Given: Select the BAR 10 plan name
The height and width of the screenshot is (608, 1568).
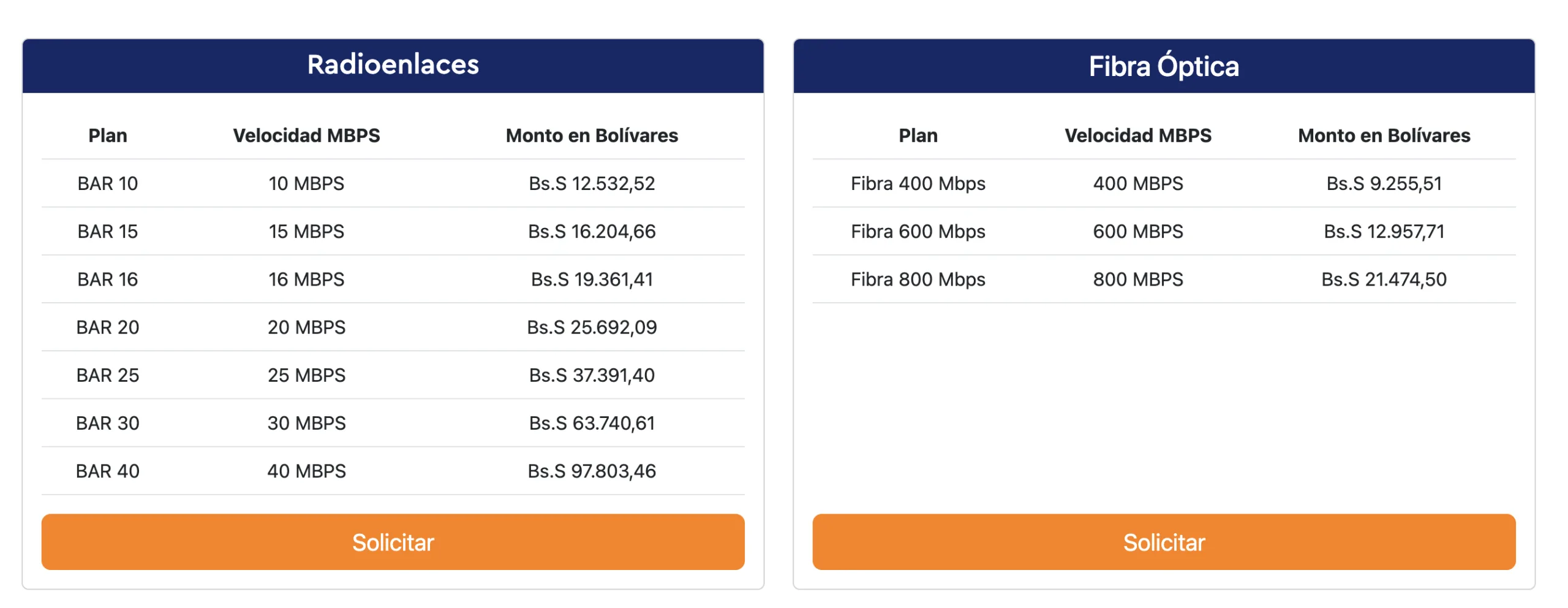Looking at the screenshot, I should pos(108,183).
